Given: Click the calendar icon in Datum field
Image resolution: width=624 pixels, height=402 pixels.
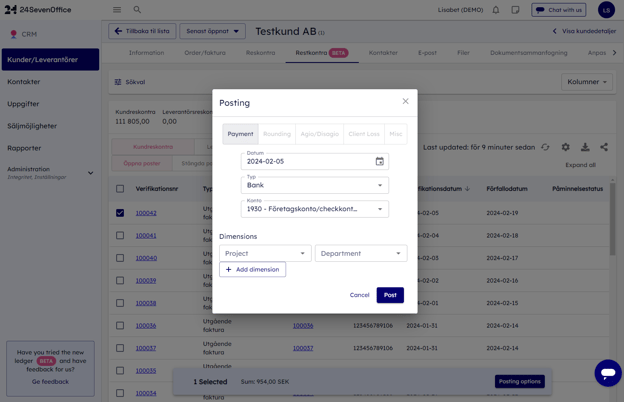Looking at the screenshot, I should [x=379, y=161].
